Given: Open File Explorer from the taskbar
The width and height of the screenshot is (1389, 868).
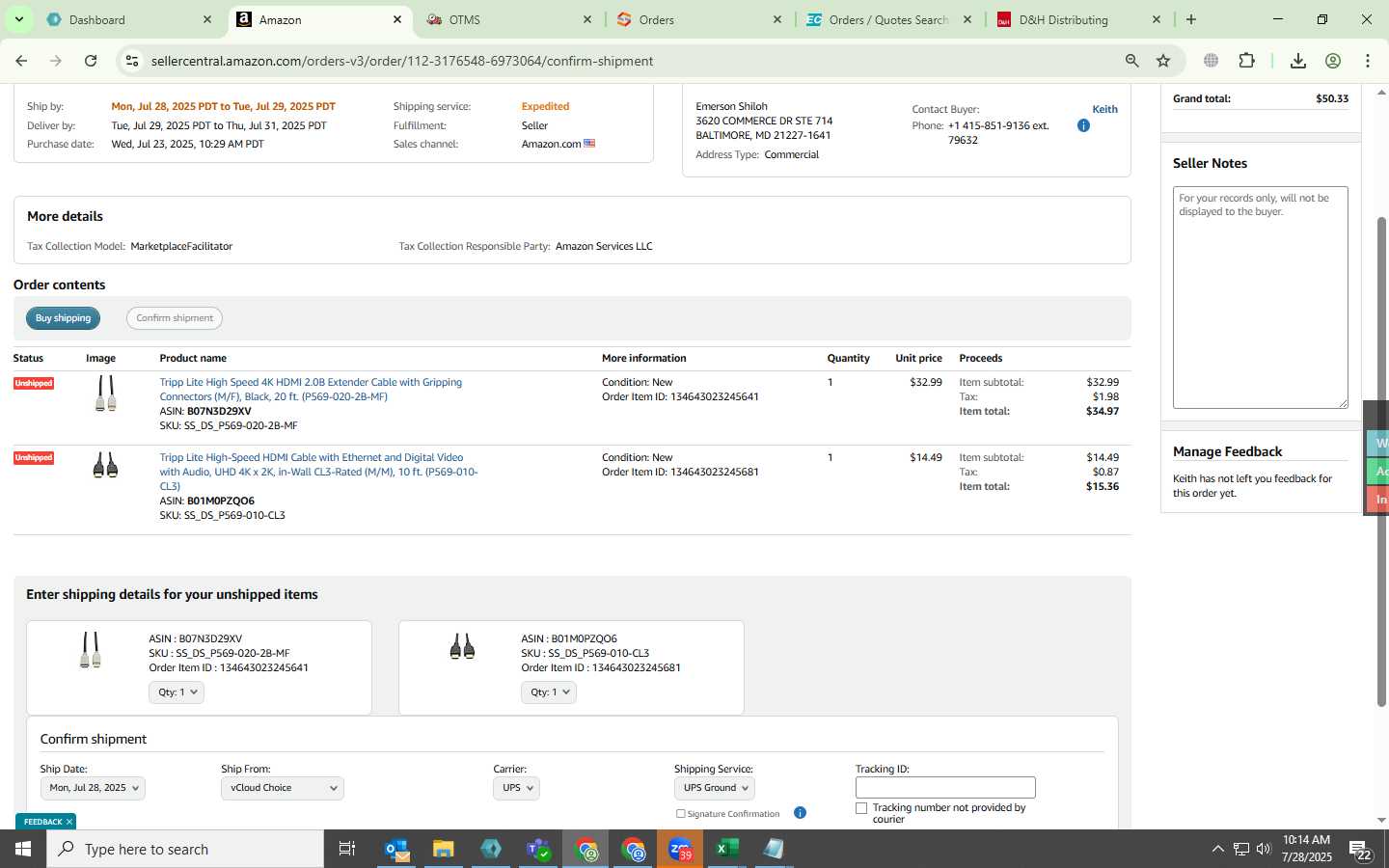Looking at the screenshot, I should pos(443,849).
